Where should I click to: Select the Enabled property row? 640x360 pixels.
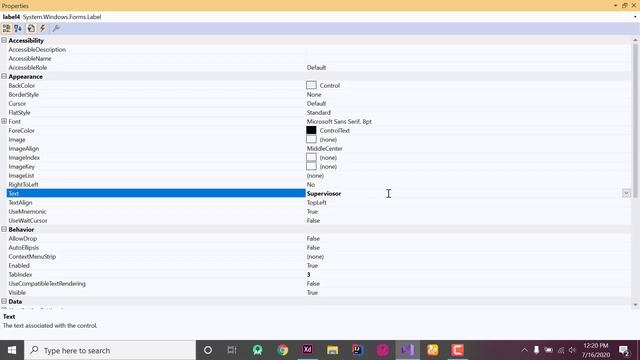[x=318, y=265]
